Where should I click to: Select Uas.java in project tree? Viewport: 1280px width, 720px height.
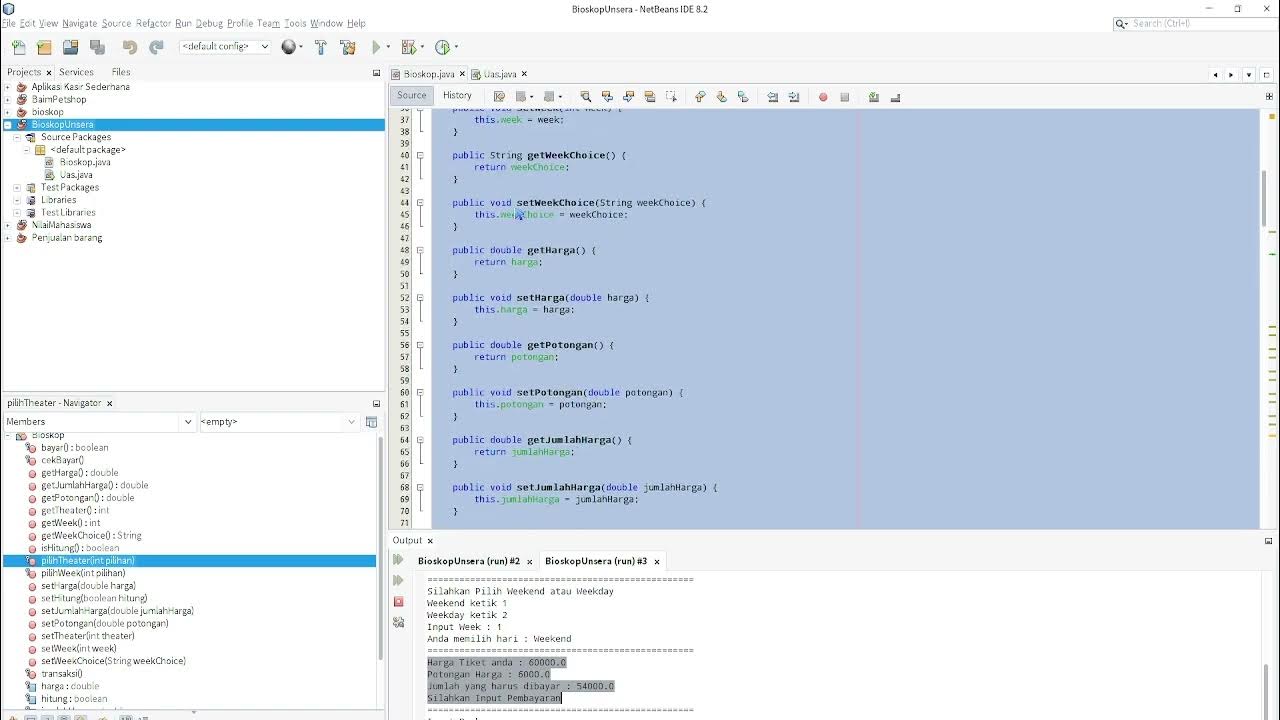76,175
